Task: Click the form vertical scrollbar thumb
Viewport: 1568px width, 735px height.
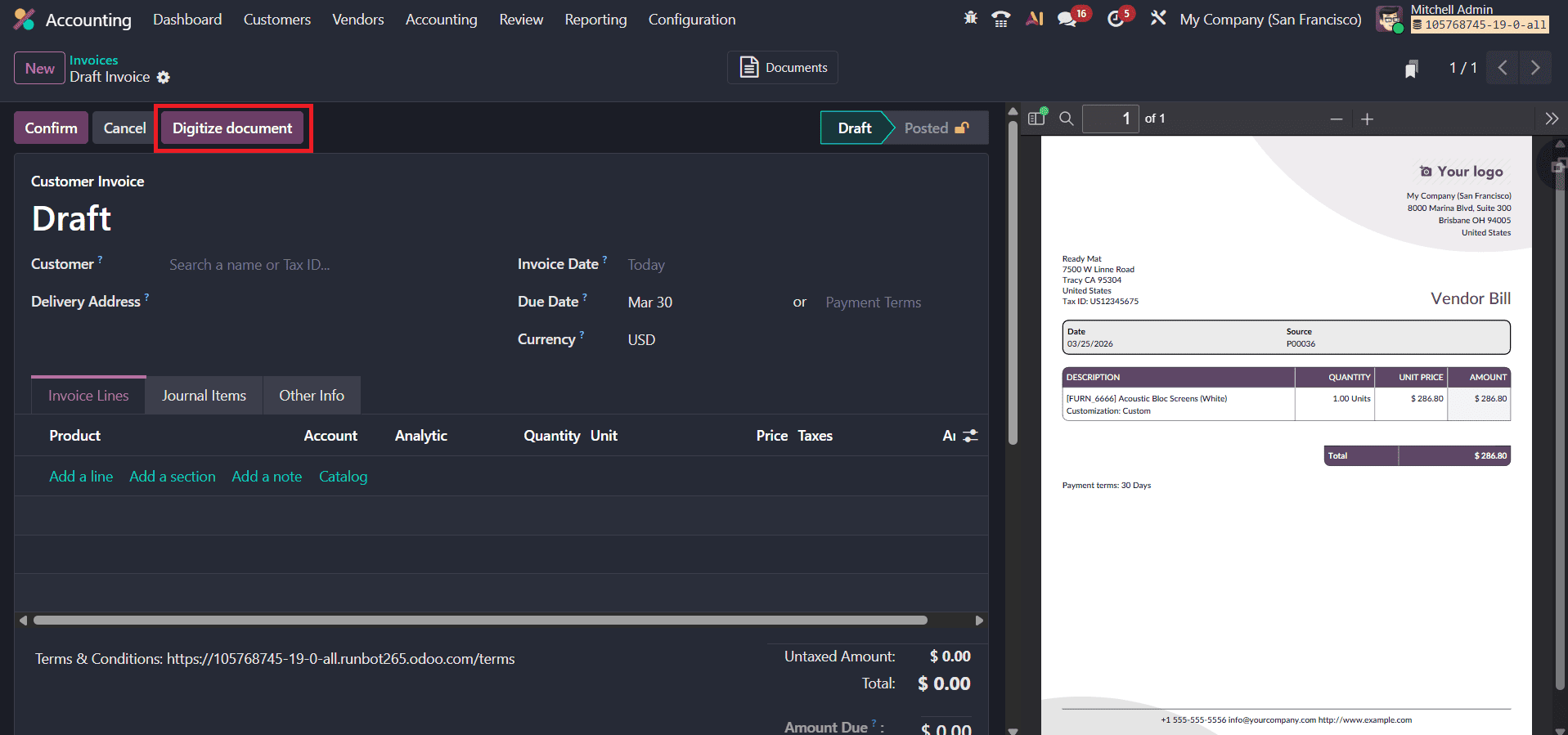Action: click(1013, 282)
